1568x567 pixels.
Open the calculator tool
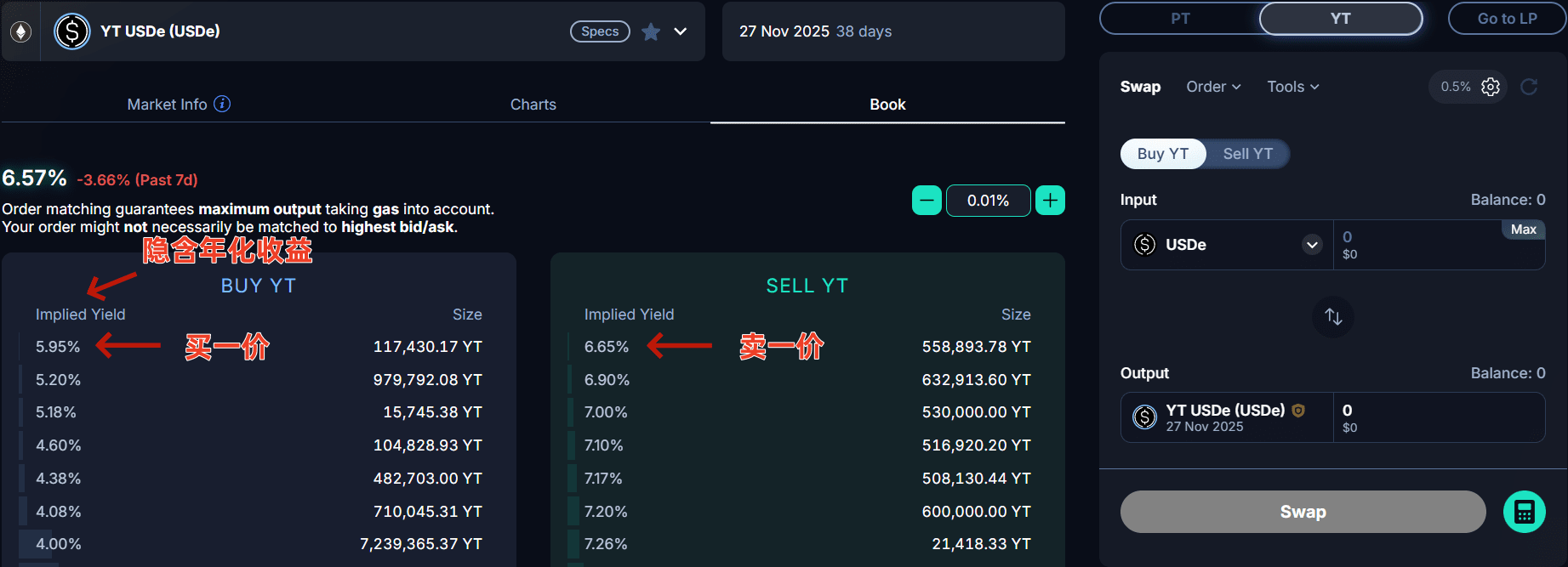1524,512
